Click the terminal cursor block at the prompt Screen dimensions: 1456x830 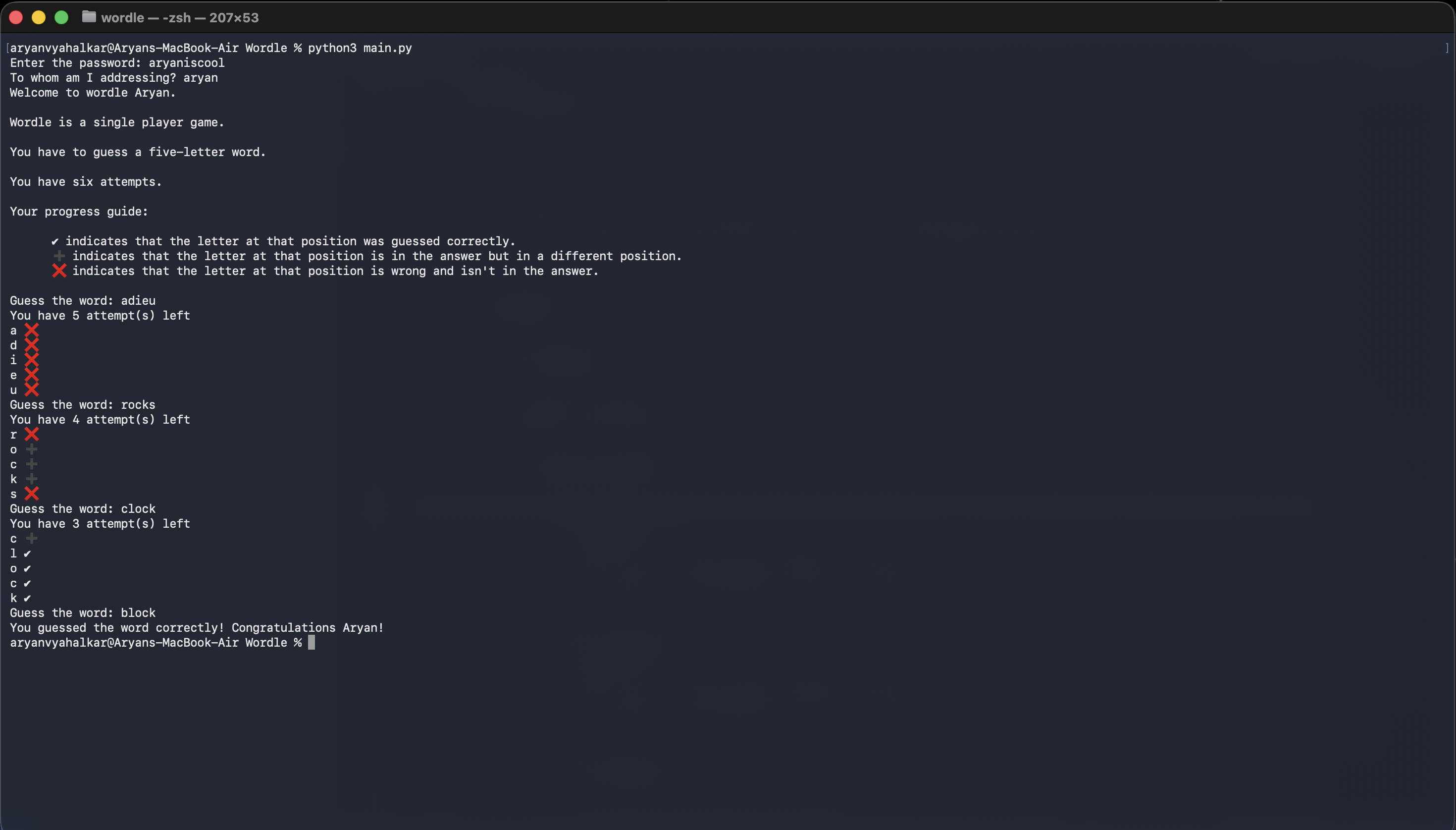tap(311, 643)
